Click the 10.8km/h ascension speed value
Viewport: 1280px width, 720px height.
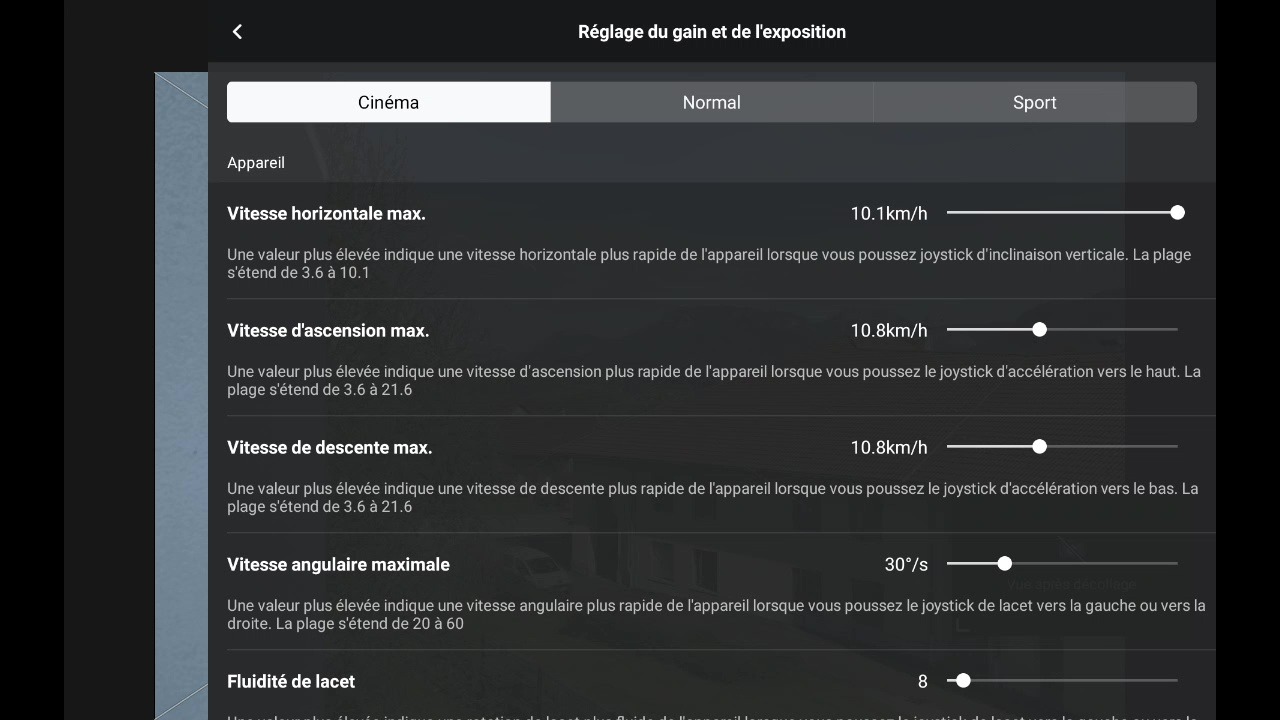pyautogui.click(x=889, y=330)
